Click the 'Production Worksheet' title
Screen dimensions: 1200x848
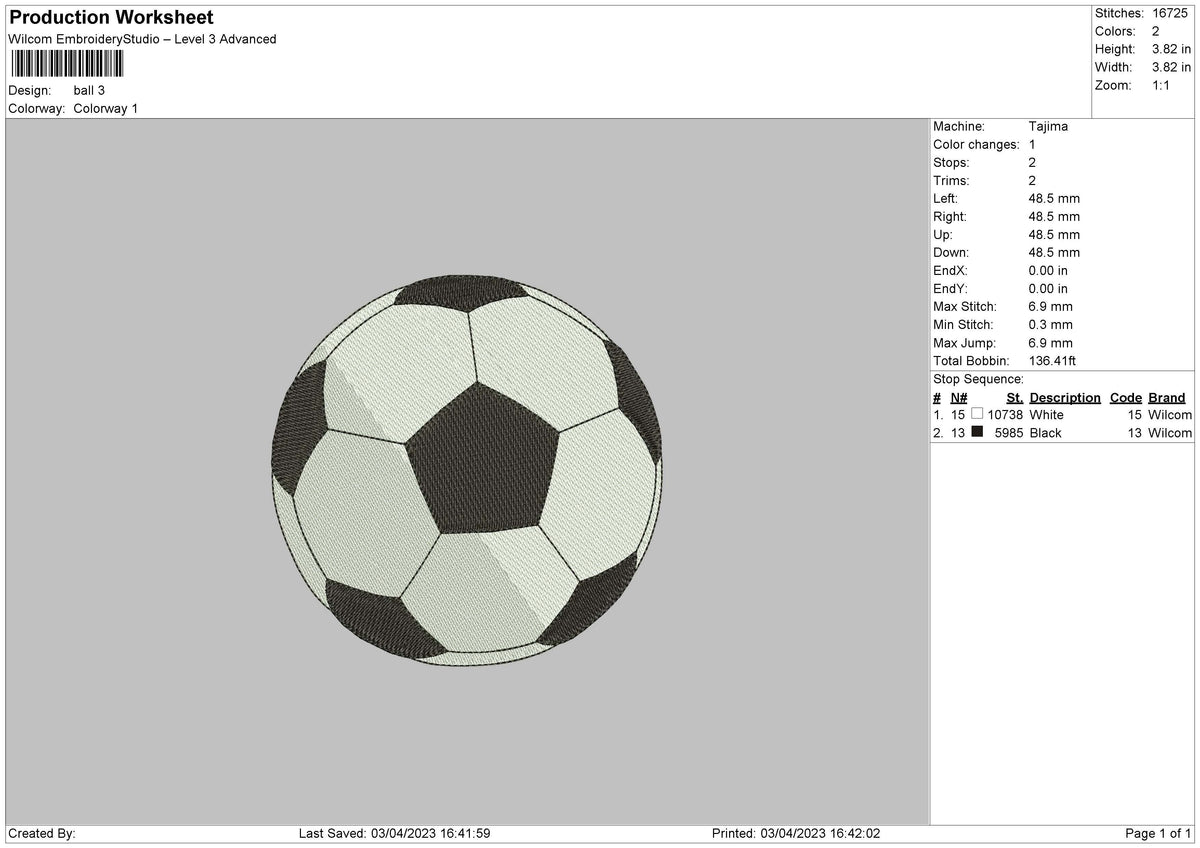click(x=110, y=18)
